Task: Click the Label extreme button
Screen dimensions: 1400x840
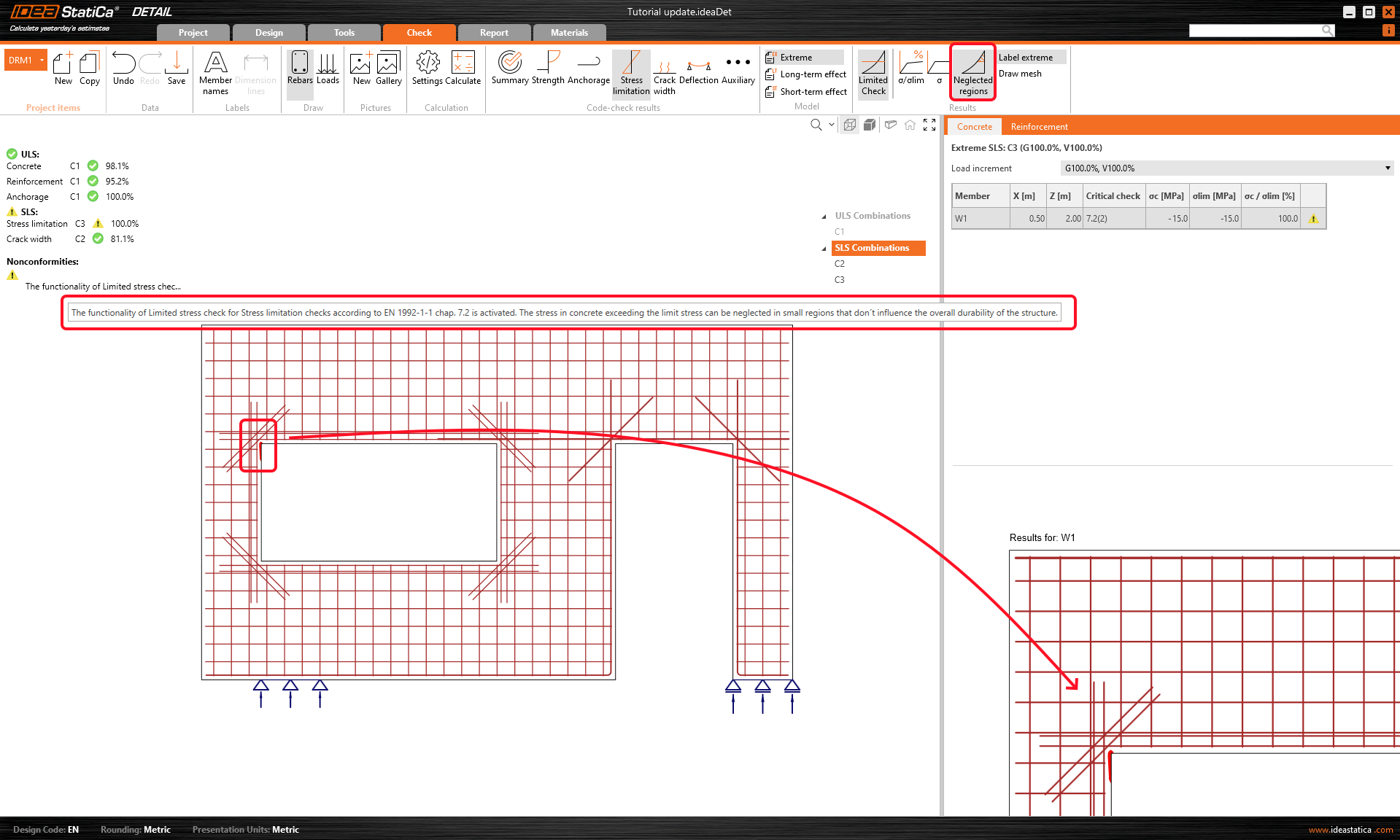Action: [x=1025, y=58]
